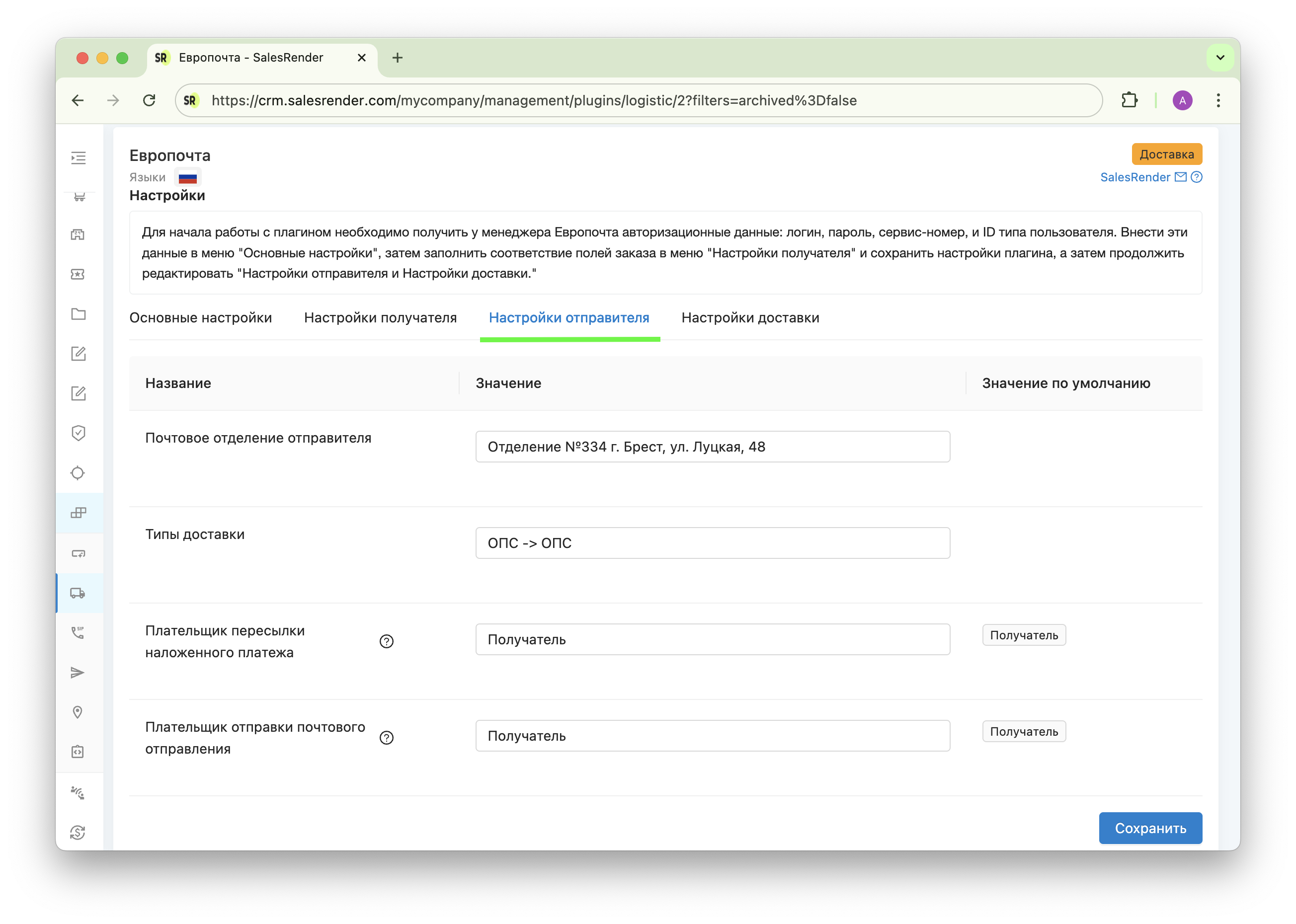Expand Плательщик отправки почтового отправления select
This screenshot has width=1296, height=924.
click(x=713, y=736)
